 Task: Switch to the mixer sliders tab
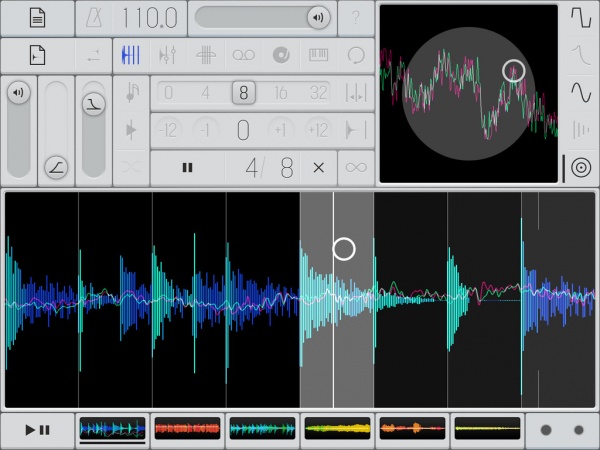pos(168,55)
